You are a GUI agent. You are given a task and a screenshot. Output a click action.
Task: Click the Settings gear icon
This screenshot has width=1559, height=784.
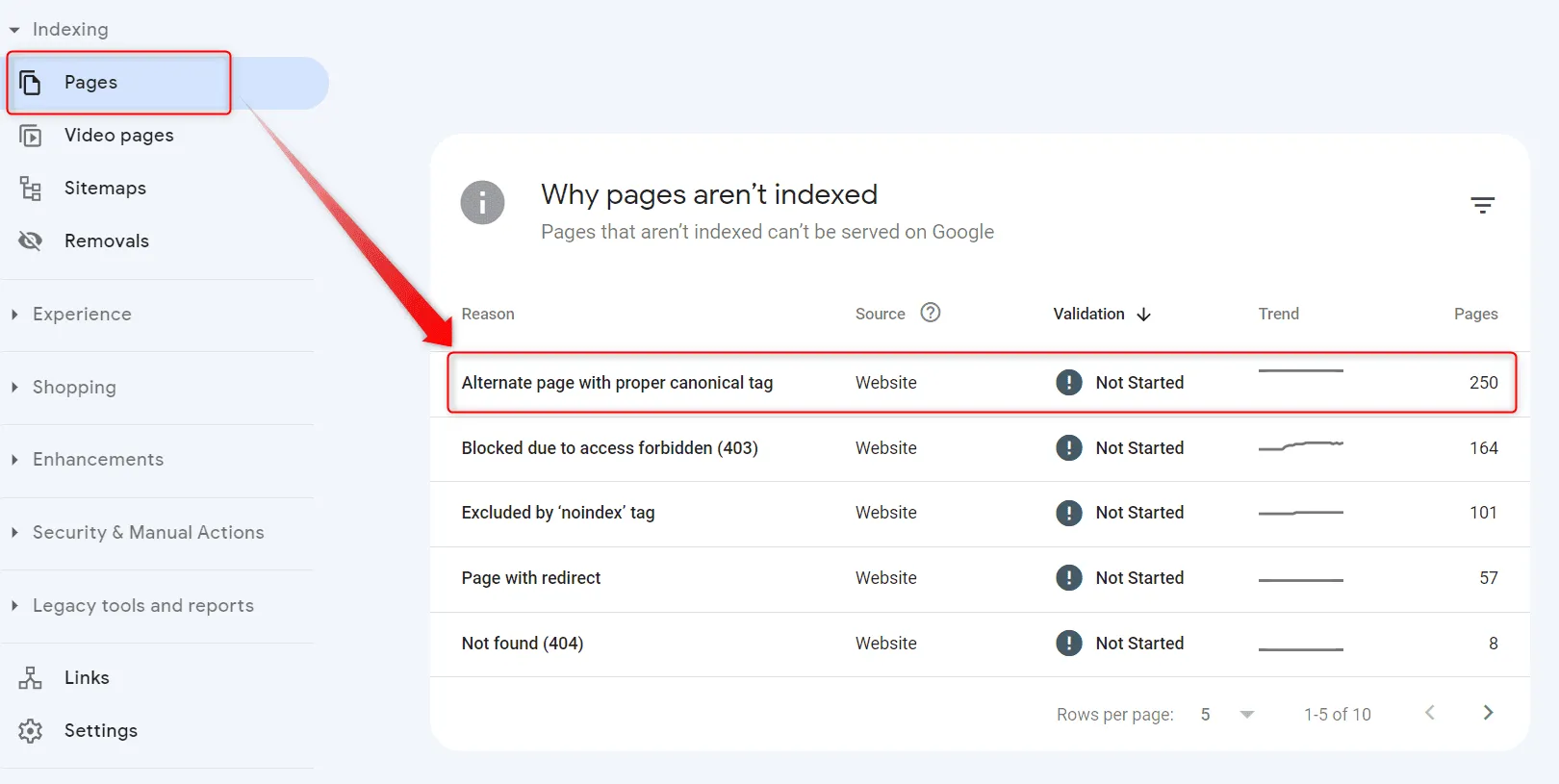30,731
